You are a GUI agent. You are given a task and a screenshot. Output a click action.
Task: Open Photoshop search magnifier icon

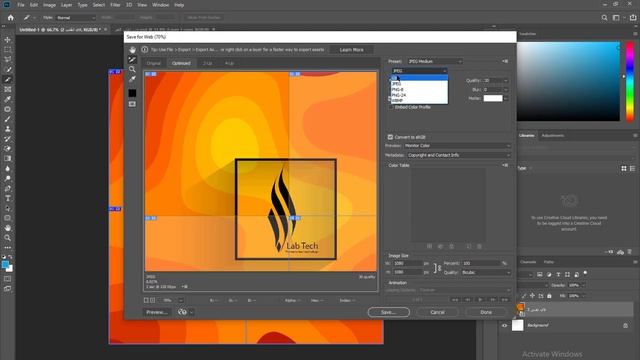(x=604, y=18)
